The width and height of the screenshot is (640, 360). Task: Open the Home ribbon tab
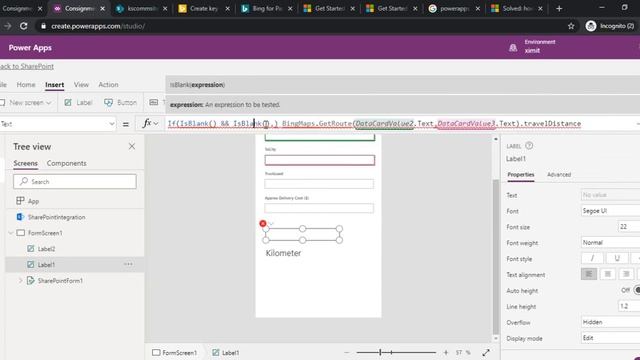pyautogui.click(x=26, y=84)
